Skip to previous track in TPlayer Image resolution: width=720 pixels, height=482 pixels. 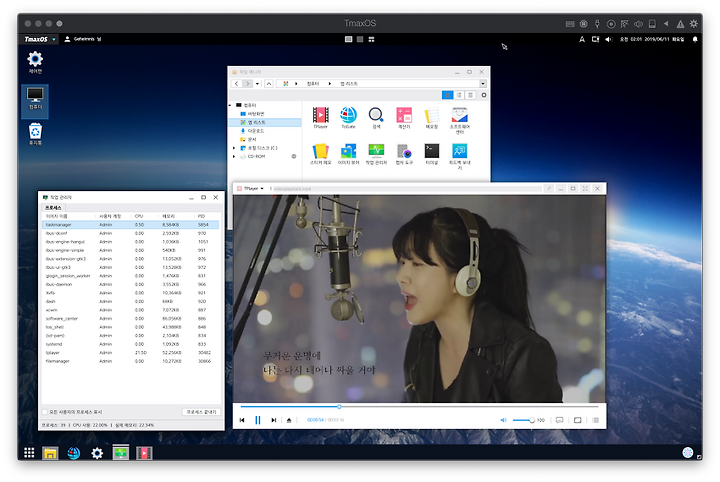pos(242,420)
